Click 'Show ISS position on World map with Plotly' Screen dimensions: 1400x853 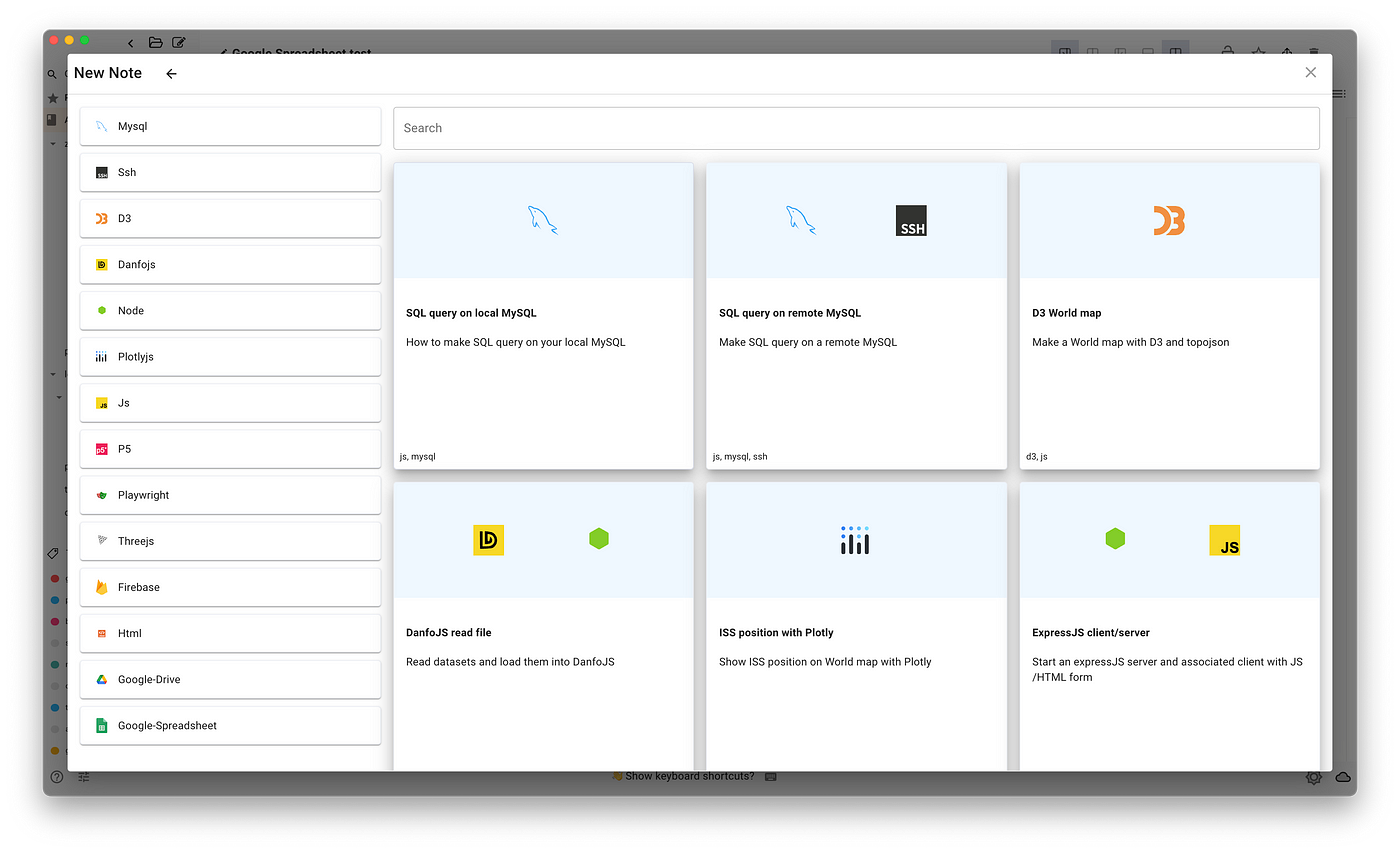(825, 662)
